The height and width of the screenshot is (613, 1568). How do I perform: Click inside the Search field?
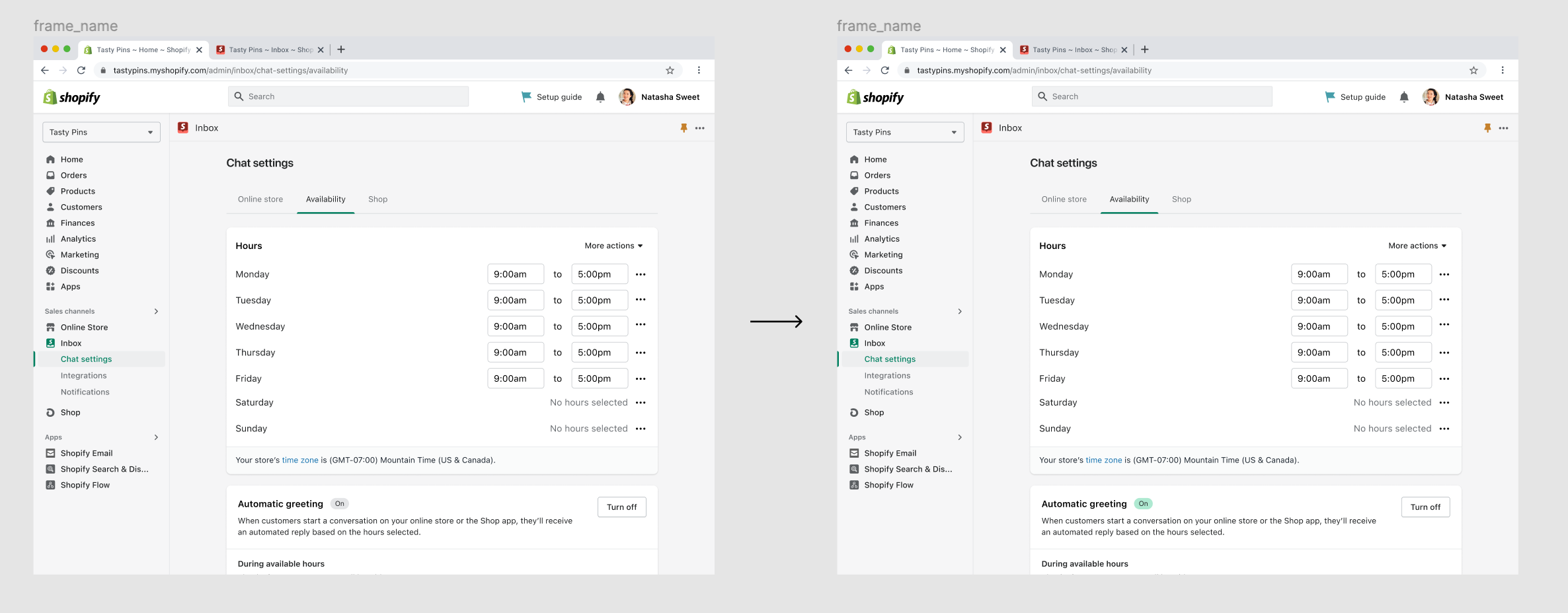click(349, 96)
